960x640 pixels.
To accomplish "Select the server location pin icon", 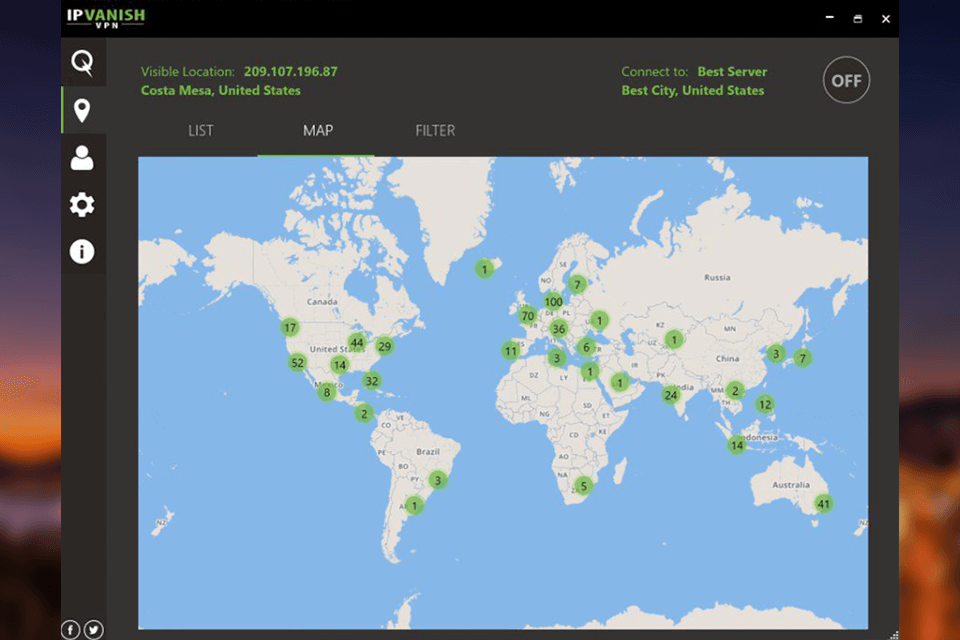I will click(82, 110).
